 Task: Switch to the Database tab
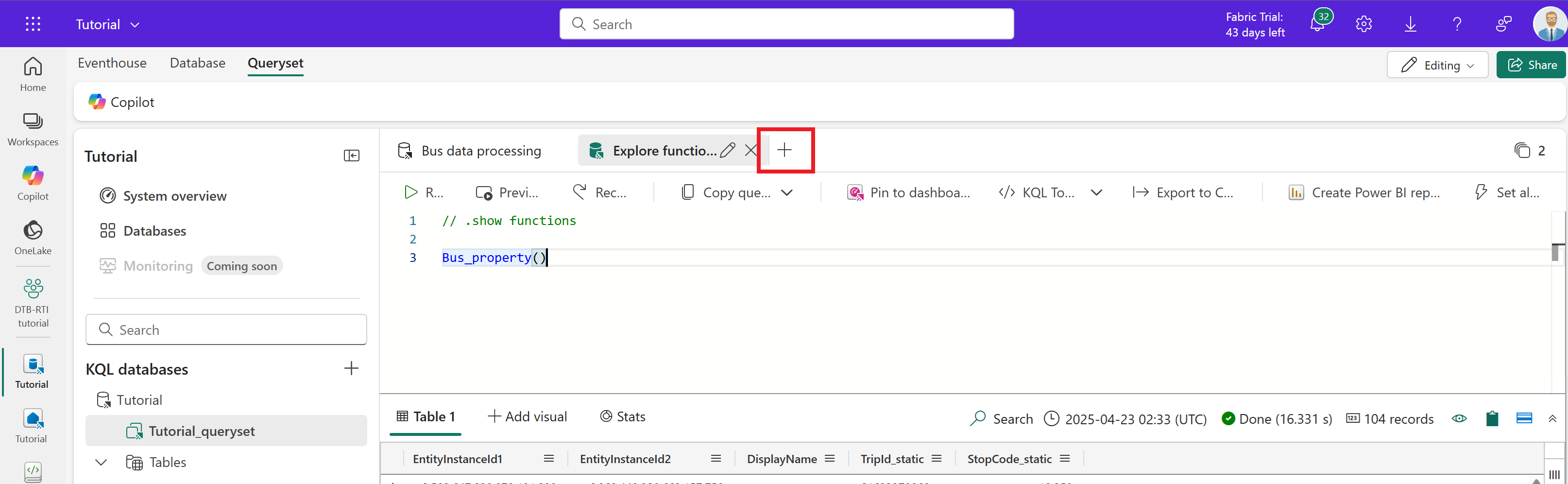[197, 63]
